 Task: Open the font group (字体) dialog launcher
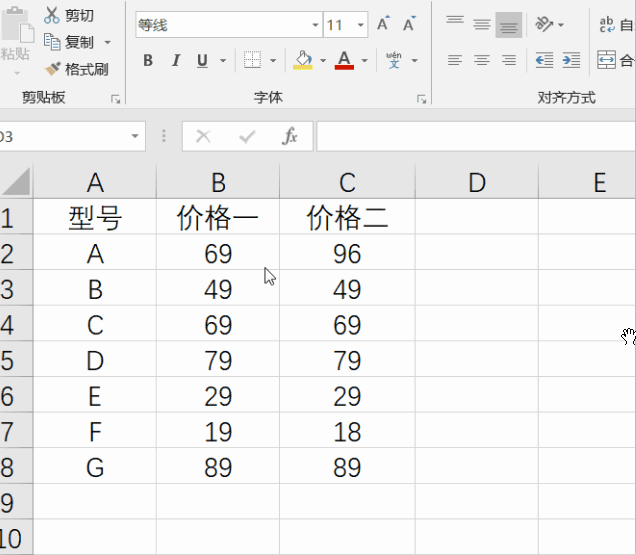pyautogui.click(x=421, y=99)
